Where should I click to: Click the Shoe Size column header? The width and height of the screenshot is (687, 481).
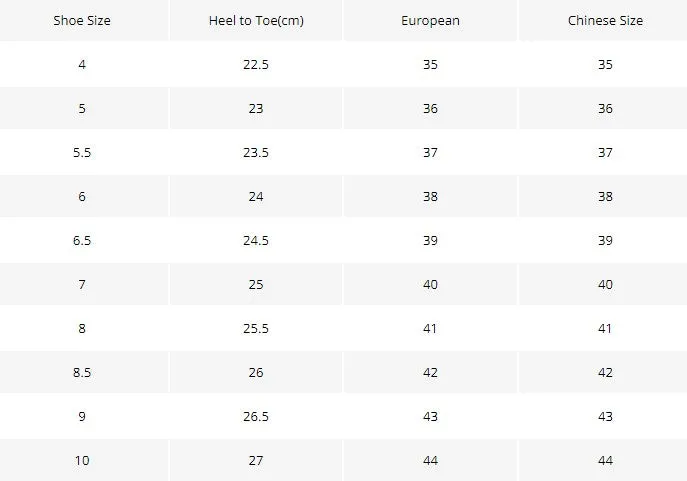[82, 21]
